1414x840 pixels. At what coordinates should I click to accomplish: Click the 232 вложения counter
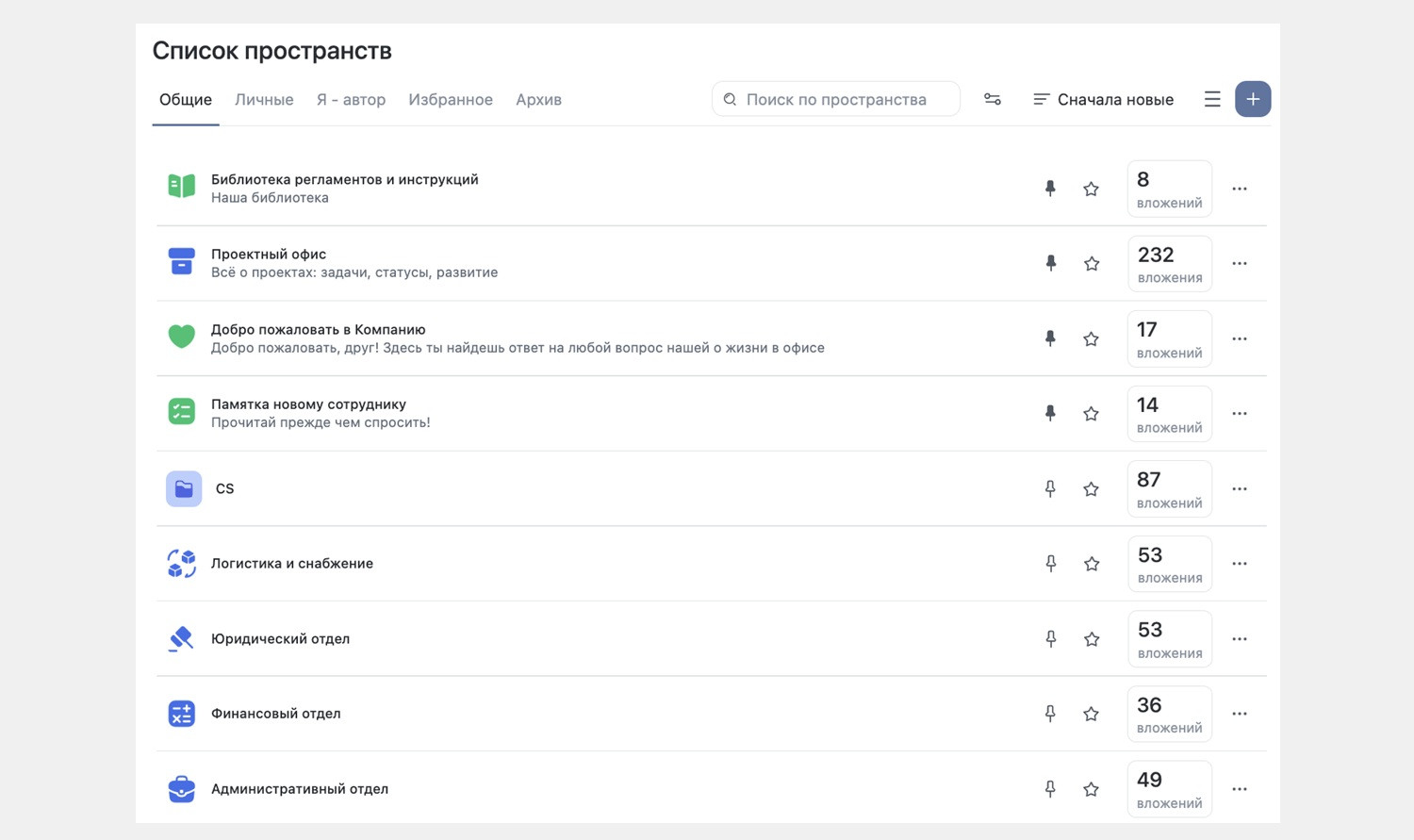tap(1170, 263)
